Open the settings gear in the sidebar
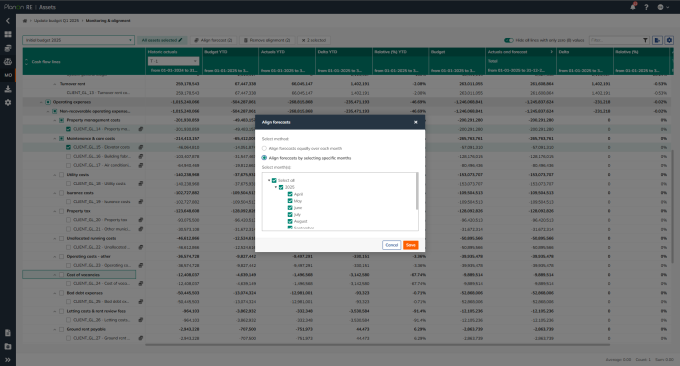 tap(8, 103)
